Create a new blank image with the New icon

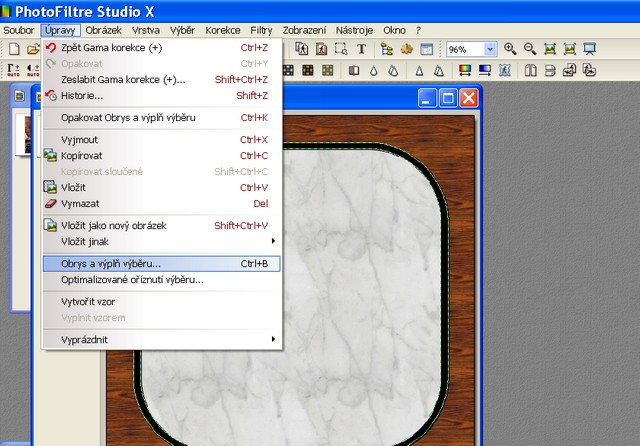14,49
